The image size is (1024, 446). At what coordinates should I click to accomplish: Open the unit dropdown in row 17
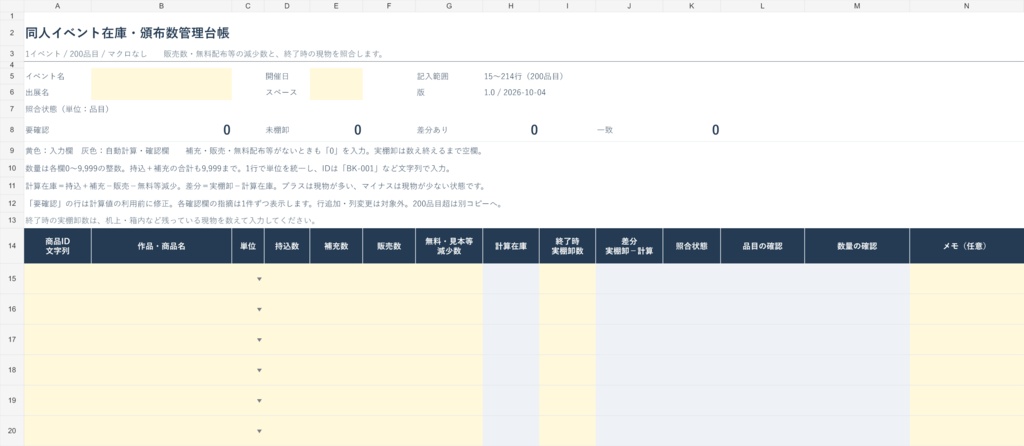point(259,340)
